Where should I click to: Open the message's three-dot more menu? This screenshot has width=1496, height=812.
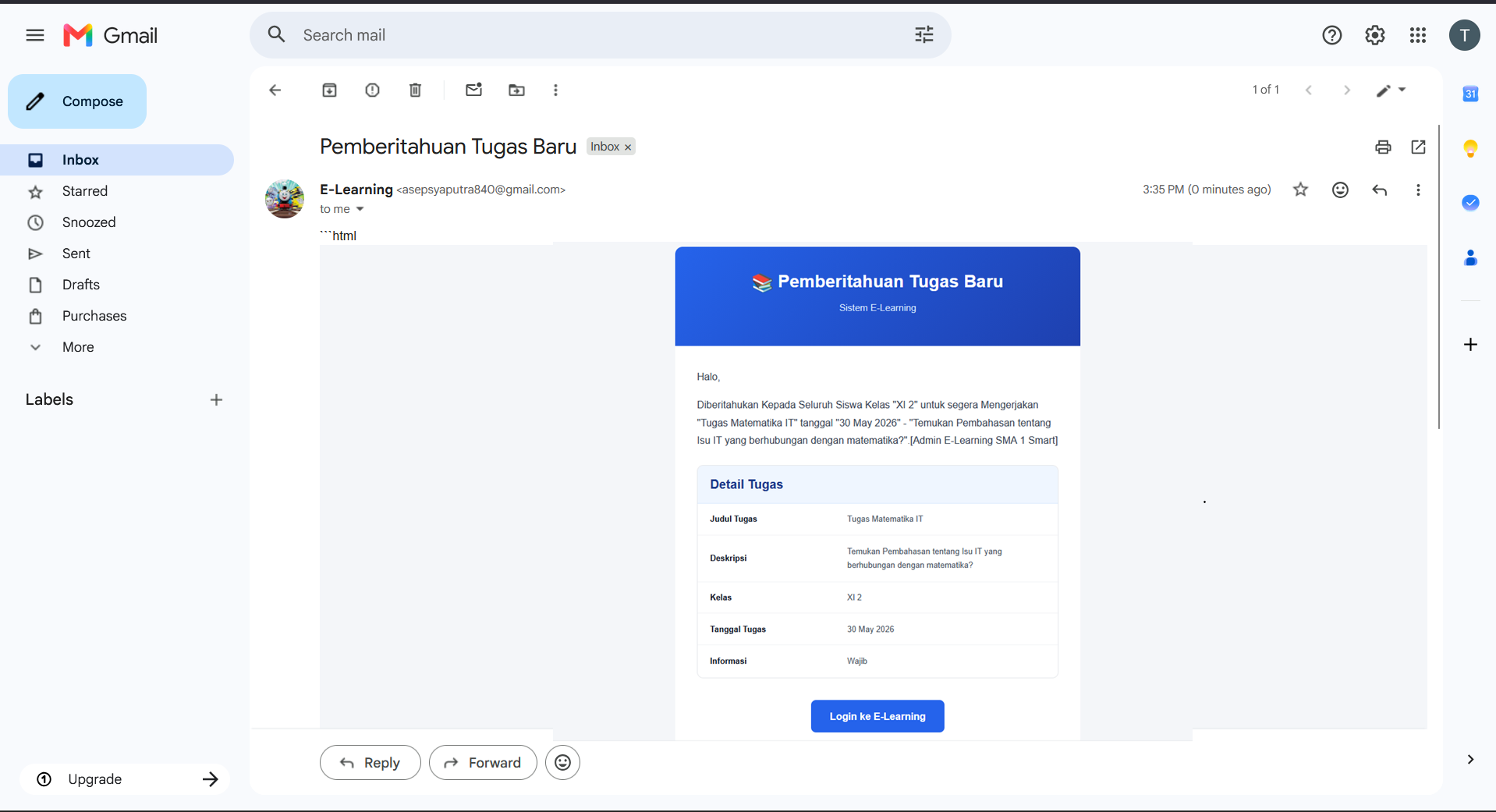click(1418, 190)
